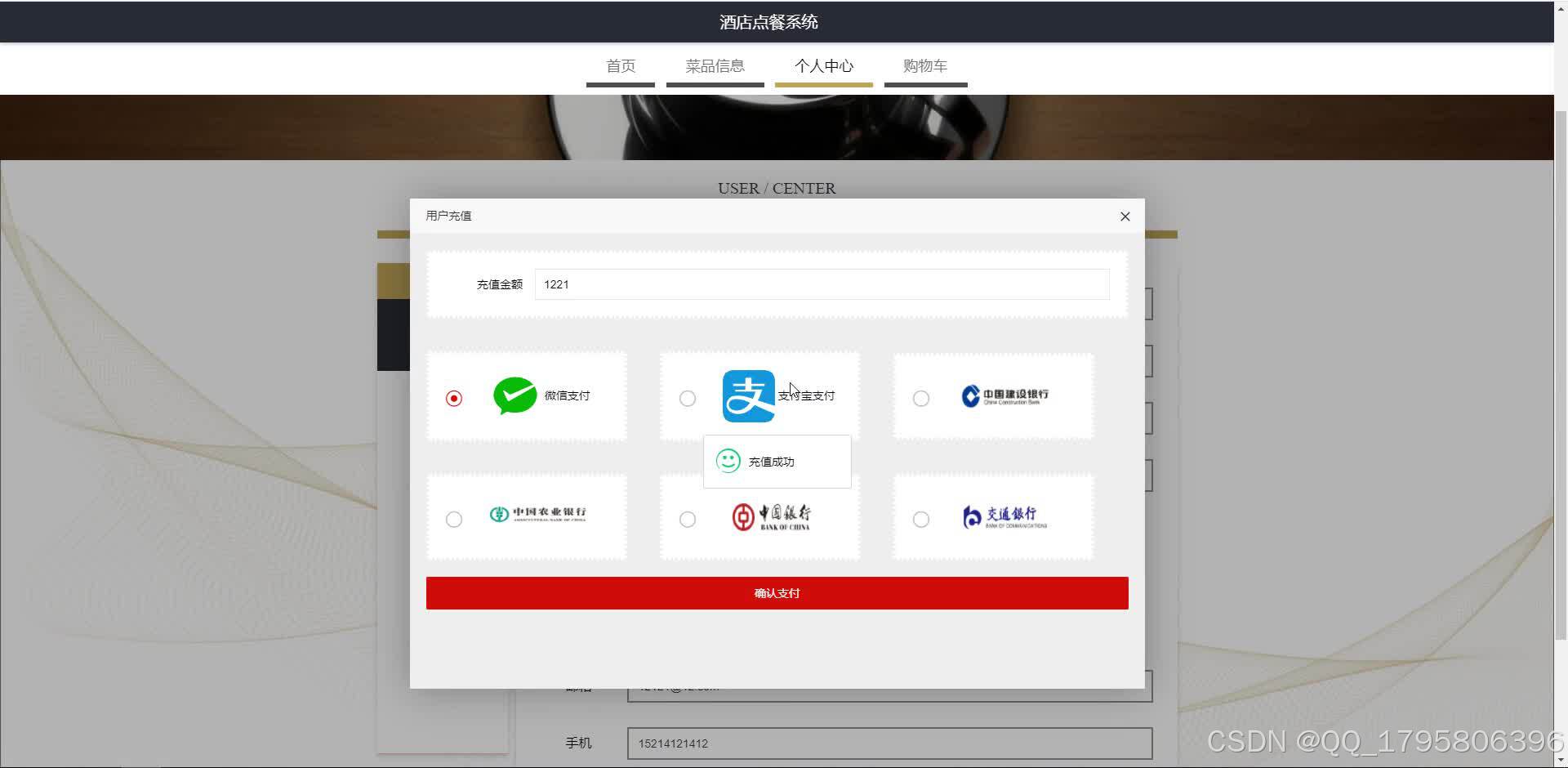
Task: Click the Agricultural Bank of China logo
Action: (x=537, y=514)
